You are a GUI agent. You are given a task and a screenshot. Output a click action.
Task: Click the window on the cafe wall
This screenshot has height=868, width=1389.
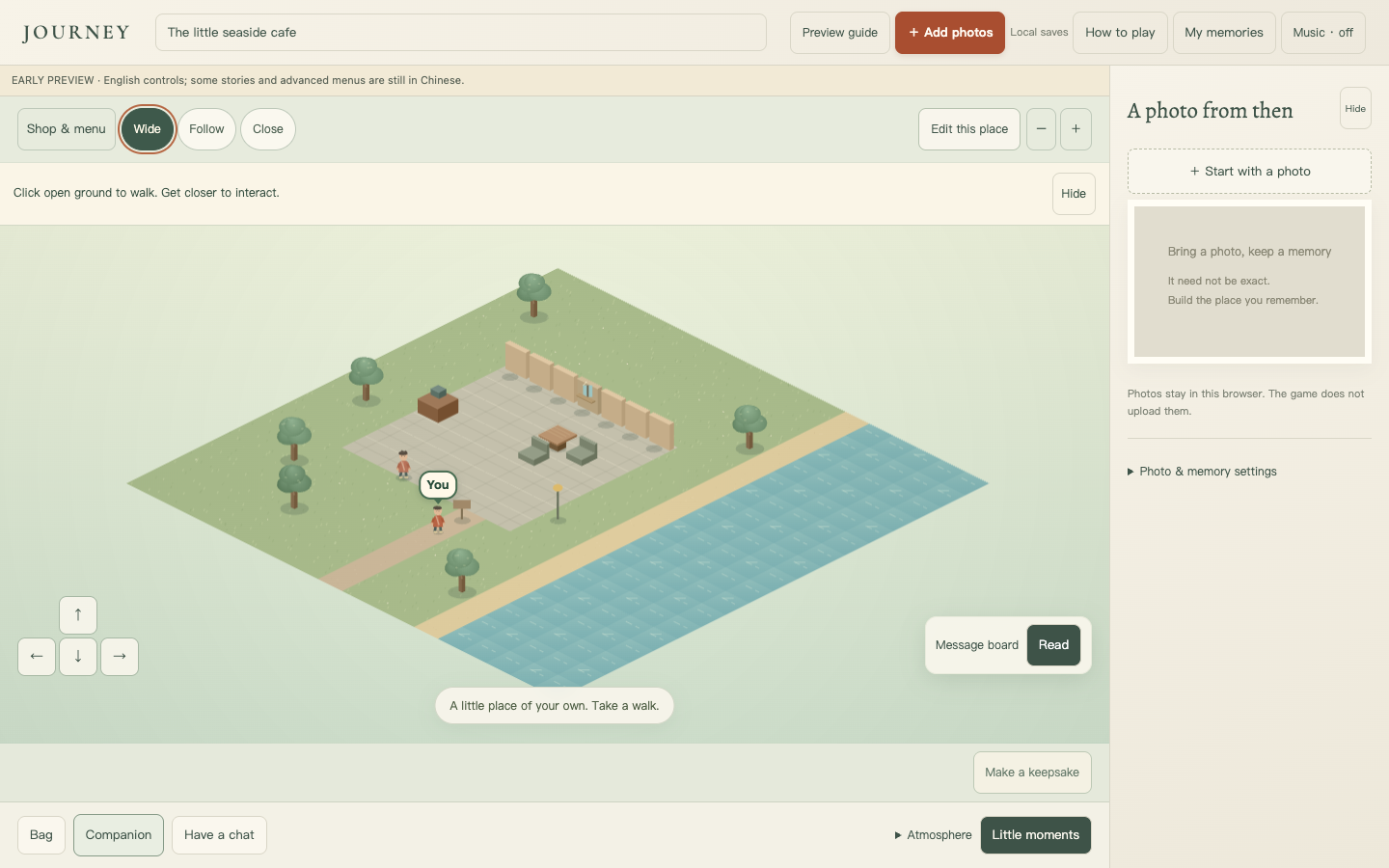pos(586,391)
